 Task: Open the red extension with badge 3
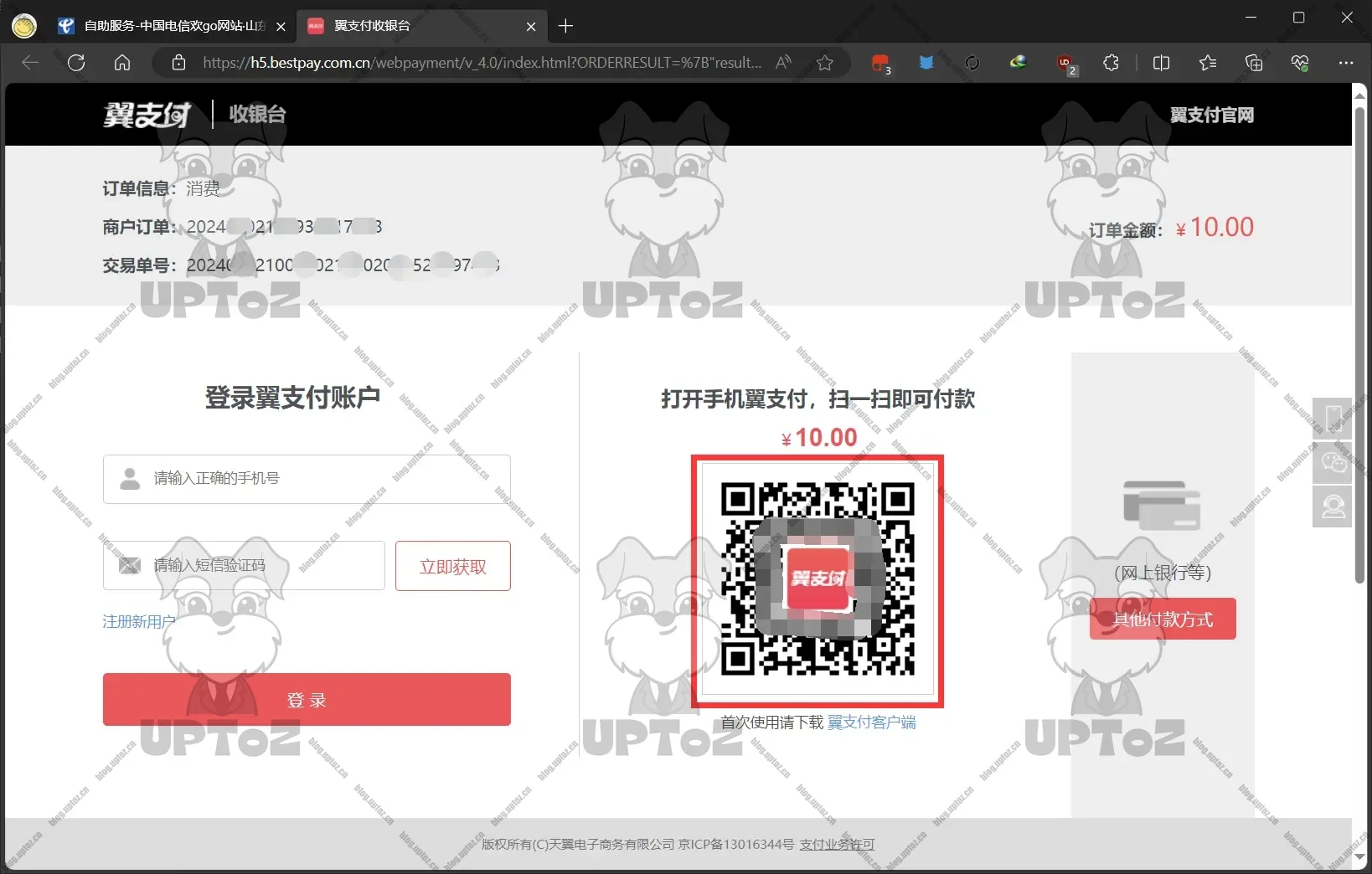(880, 64)
